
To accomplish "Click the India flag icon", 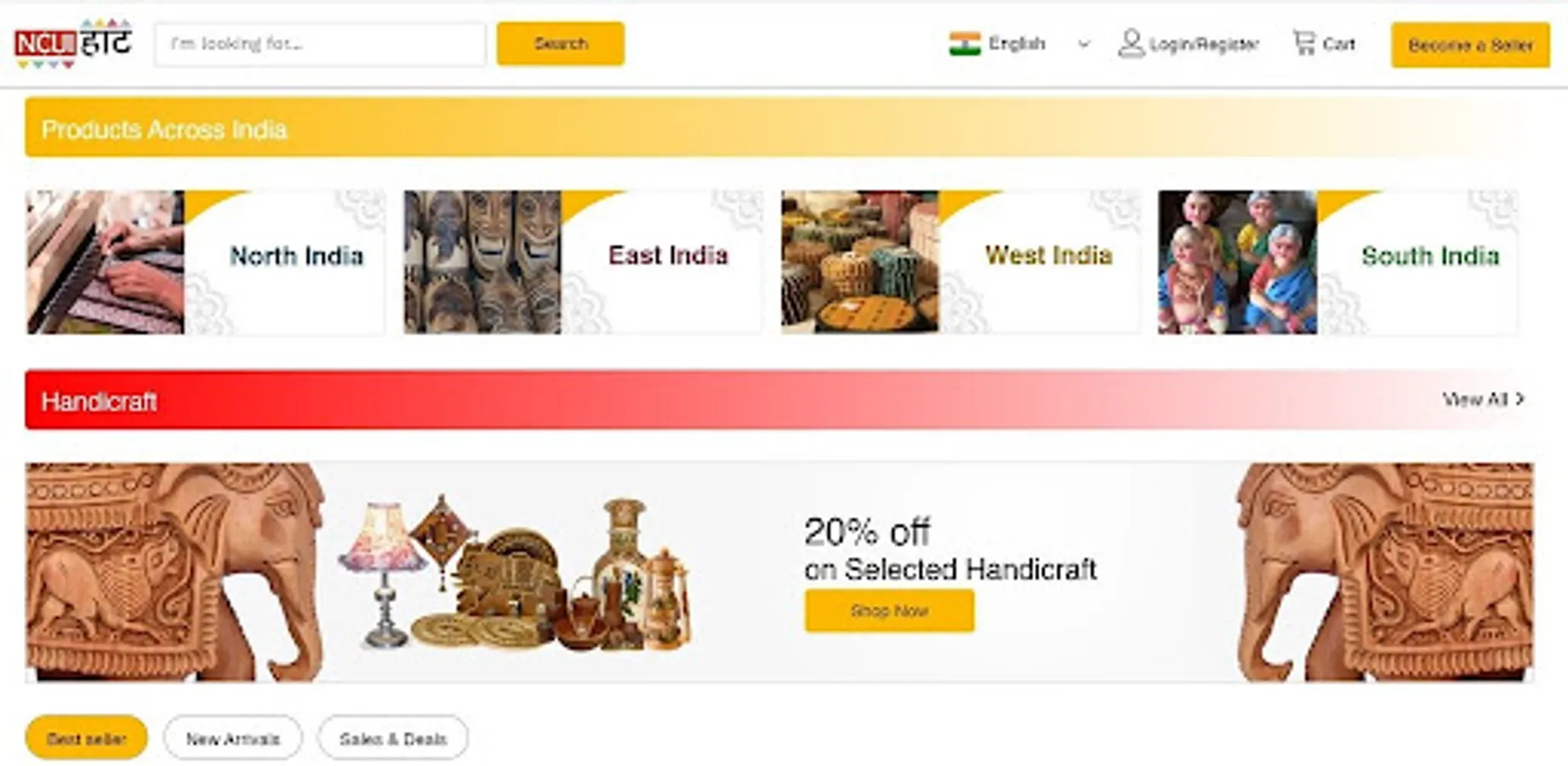I will [x=965, y=43].
